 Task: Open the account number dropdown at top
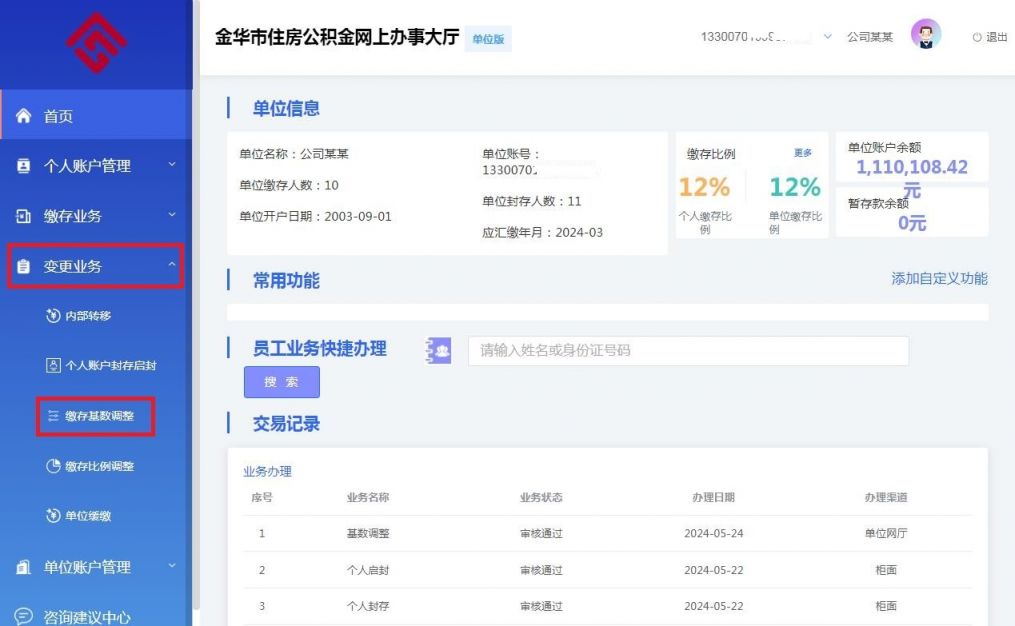[x=827, y=34]
